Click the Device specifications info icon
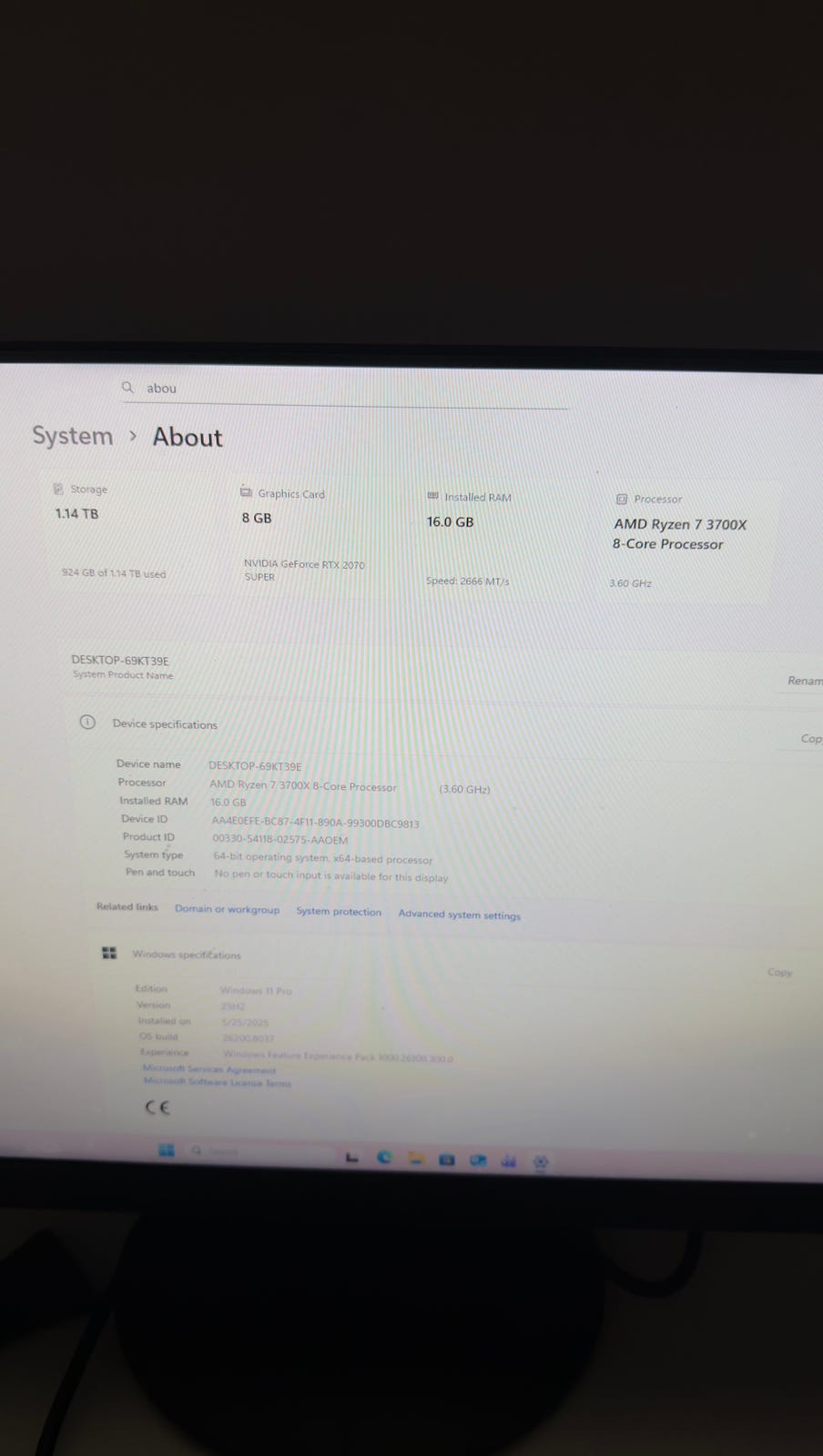This screenshot has height=1456, width=823. click(x=87, y=723)
